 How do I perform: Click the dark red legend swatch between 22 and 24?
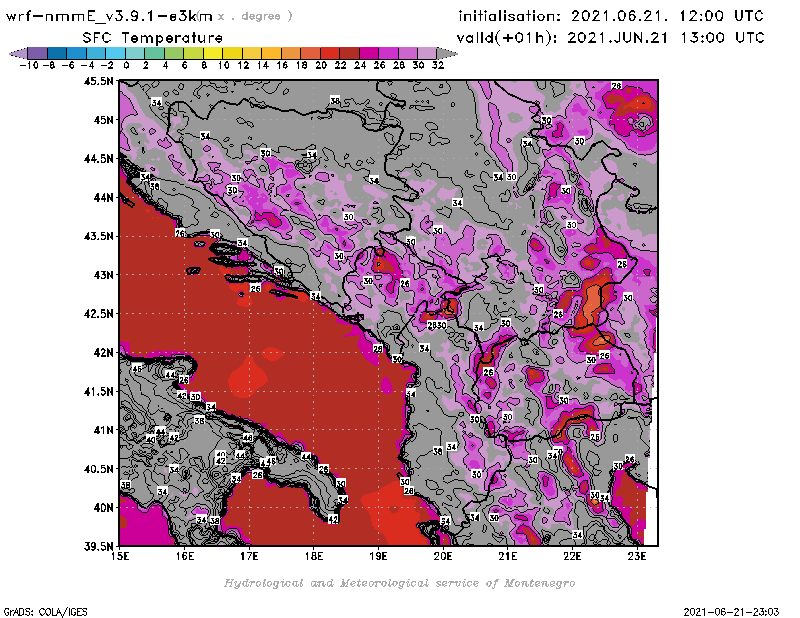(349, 53)
